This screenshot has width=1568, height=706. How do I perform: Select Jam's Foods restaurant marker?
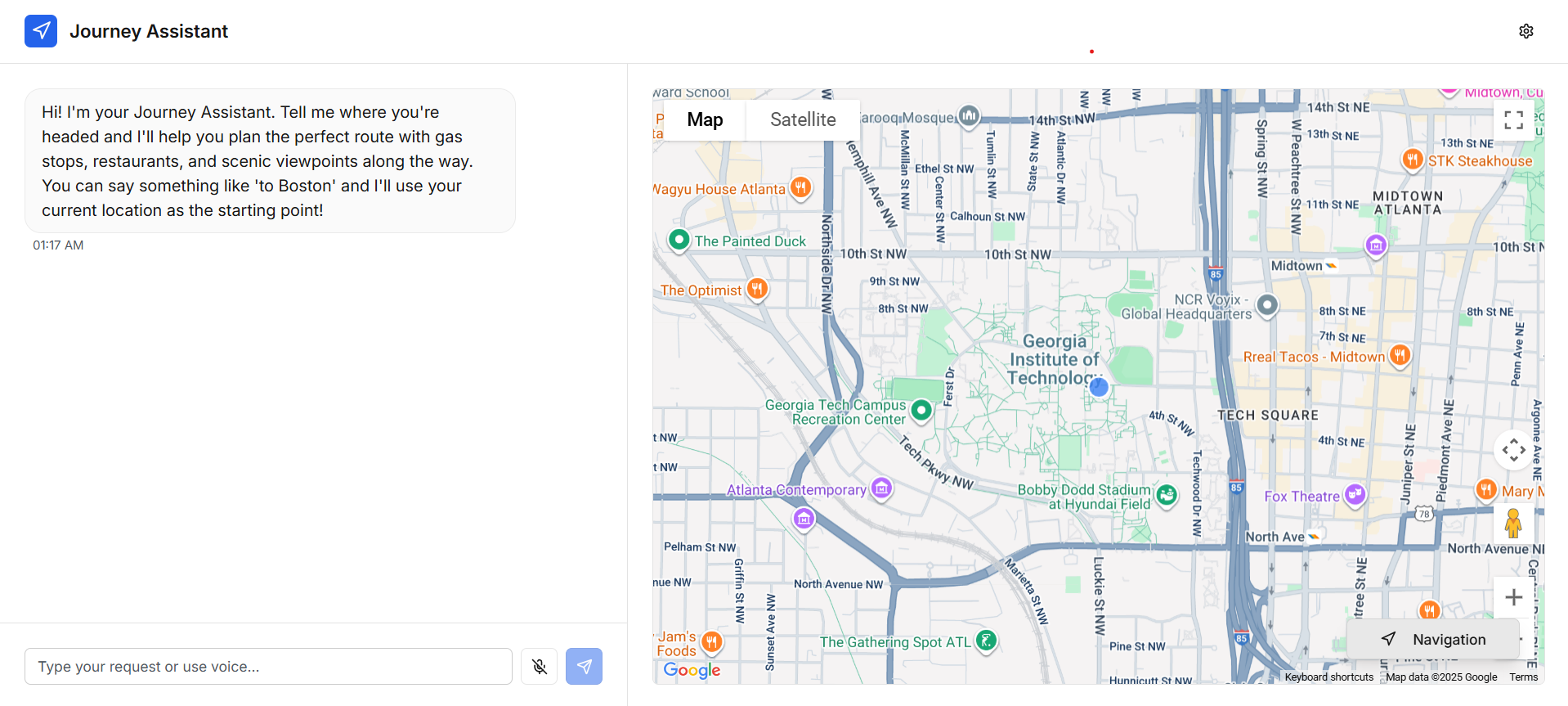click(712, 641)
